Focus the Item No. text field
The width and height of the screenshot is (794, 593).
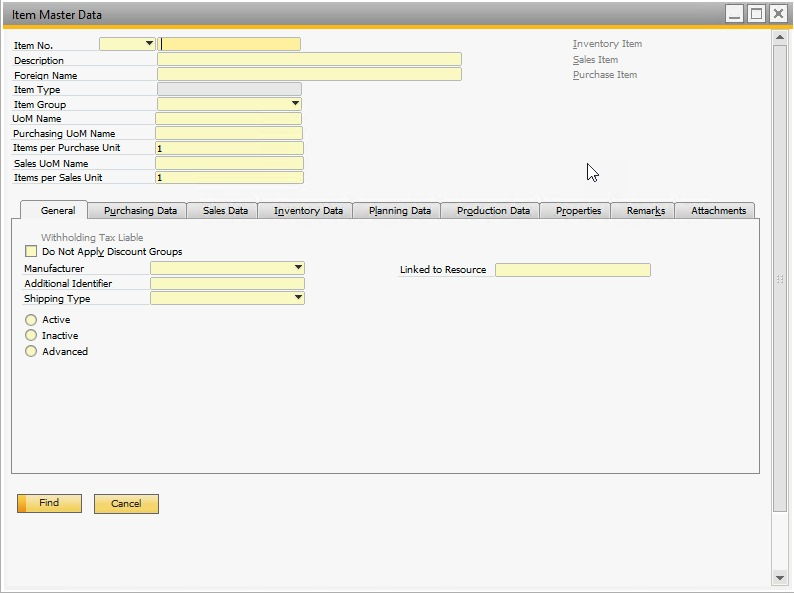(x=229, y=44)
